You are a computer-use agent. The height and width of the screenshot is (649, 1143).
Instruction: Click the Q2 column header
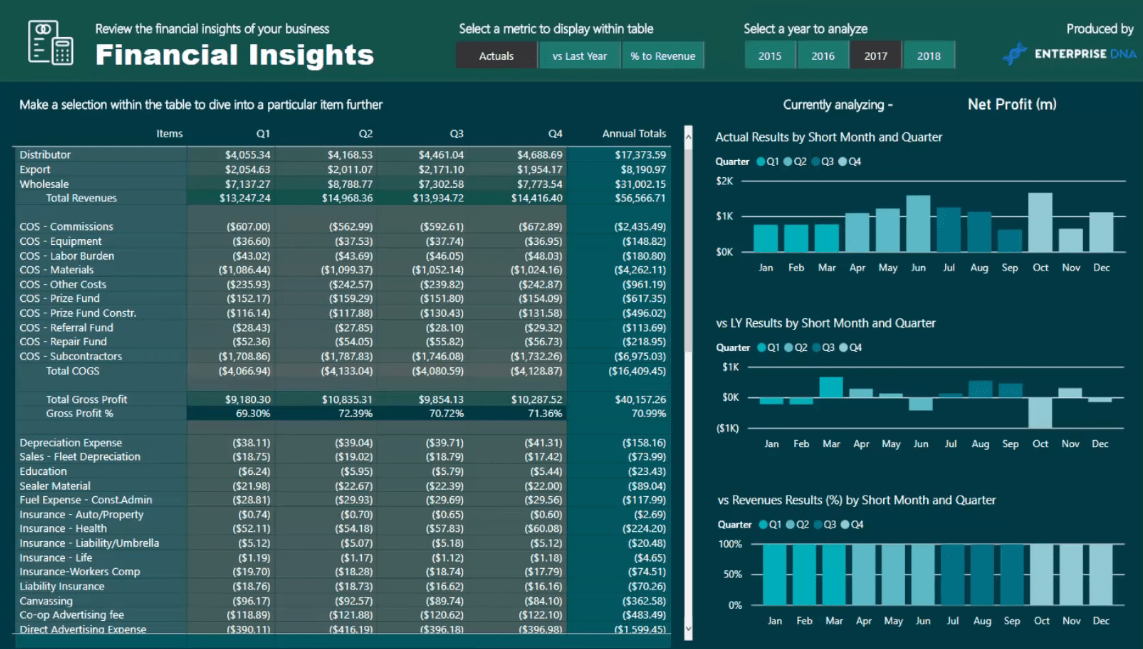(x=365, y=133)
